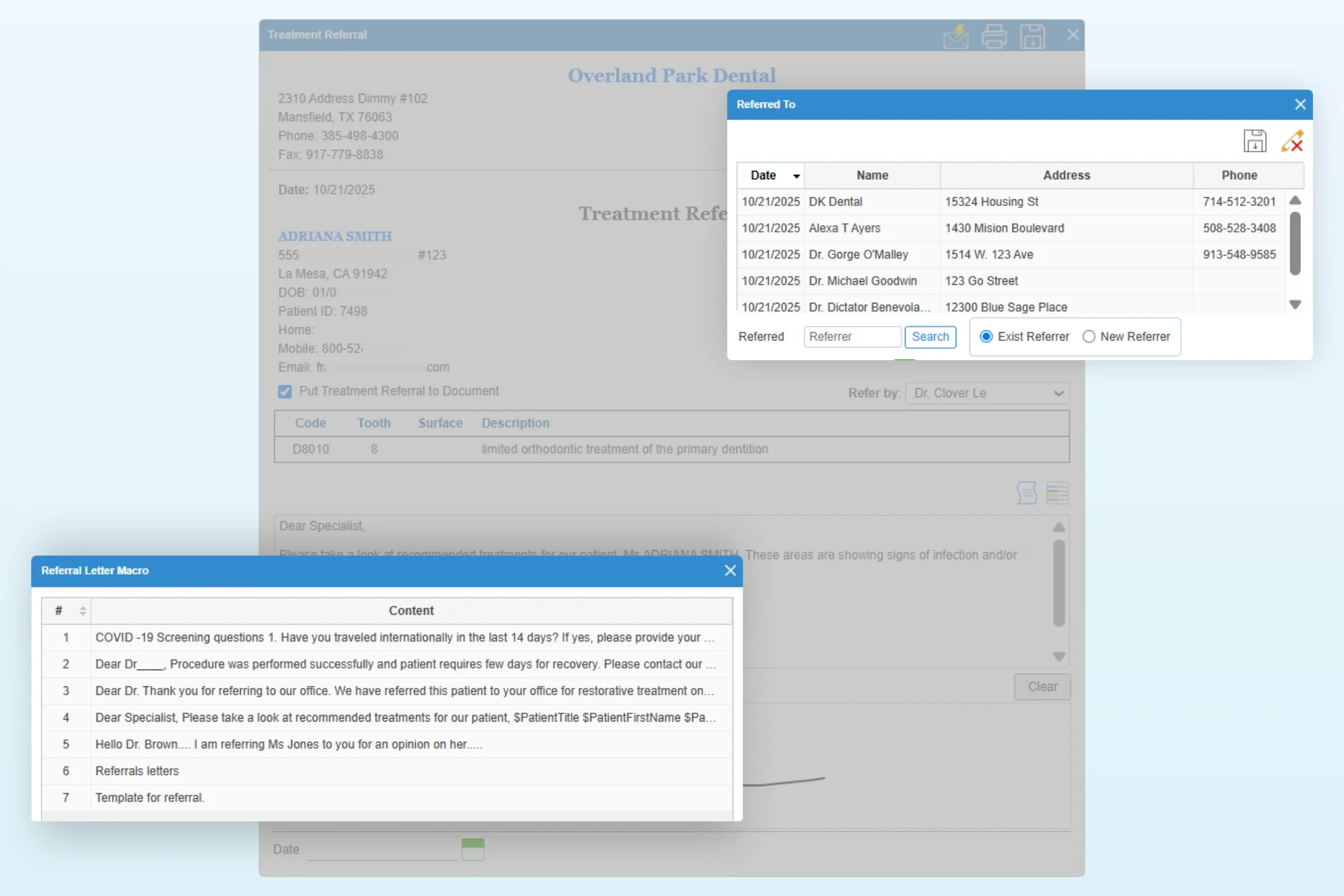Click the Date column sort arrow

click(796, 176)
